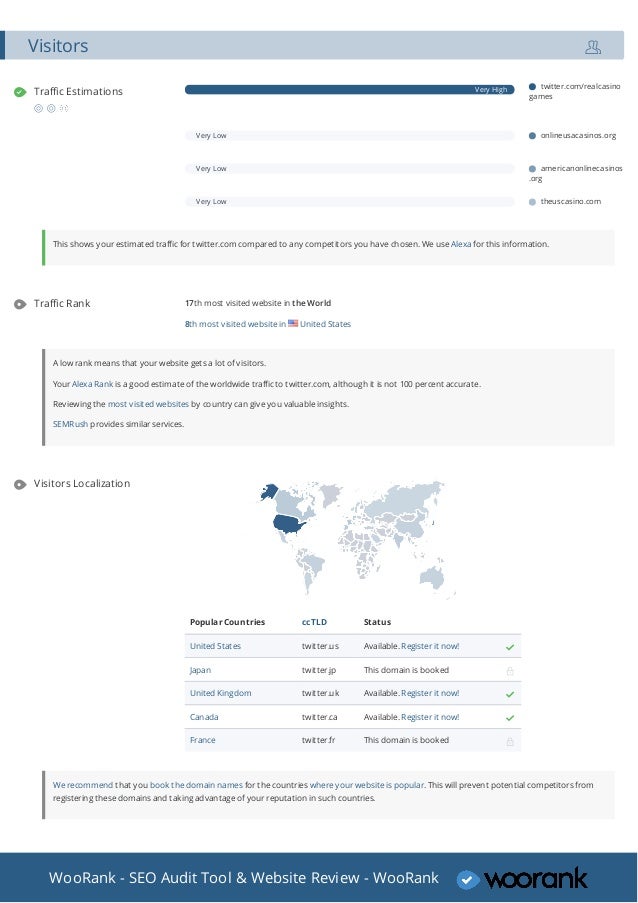Open the most visited websites link

(x=148, y=404)
